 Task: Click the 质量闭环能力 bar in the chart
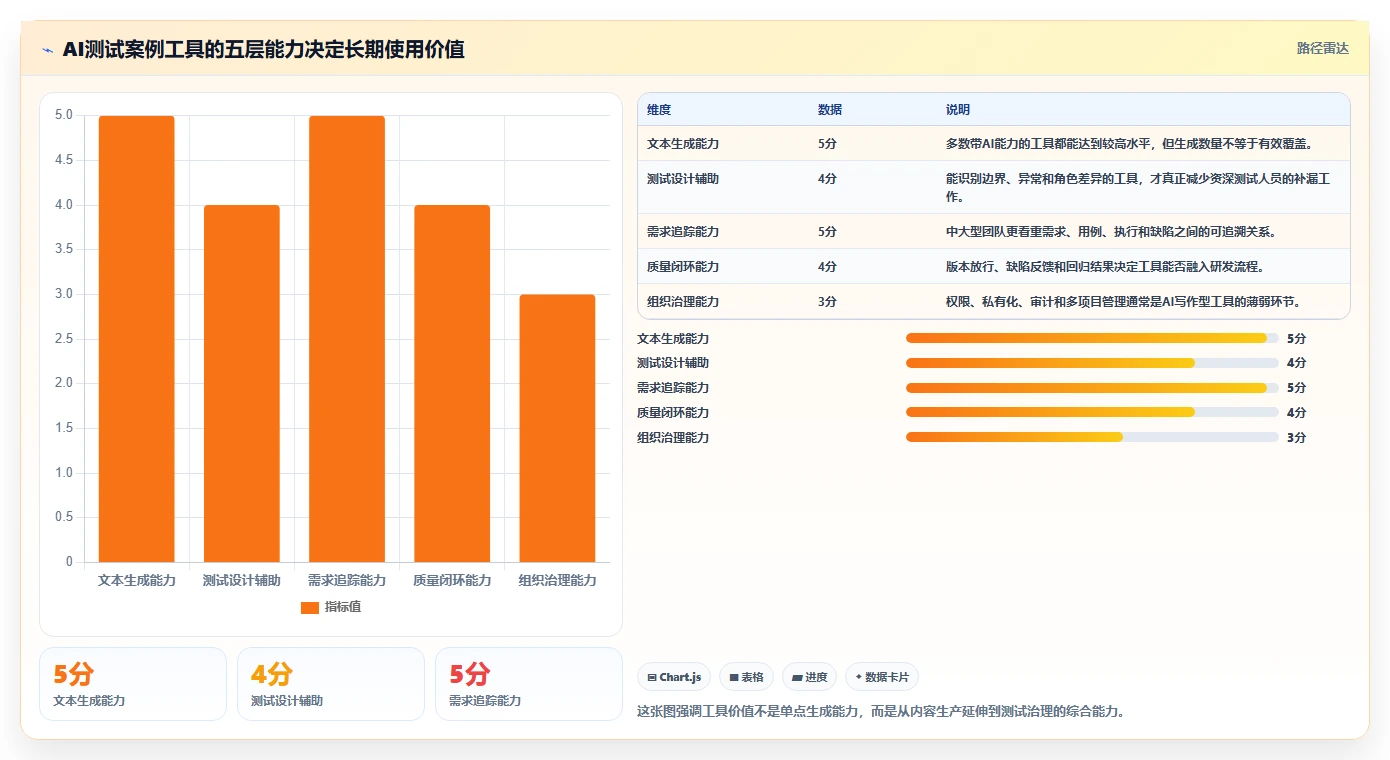point(452,383)
